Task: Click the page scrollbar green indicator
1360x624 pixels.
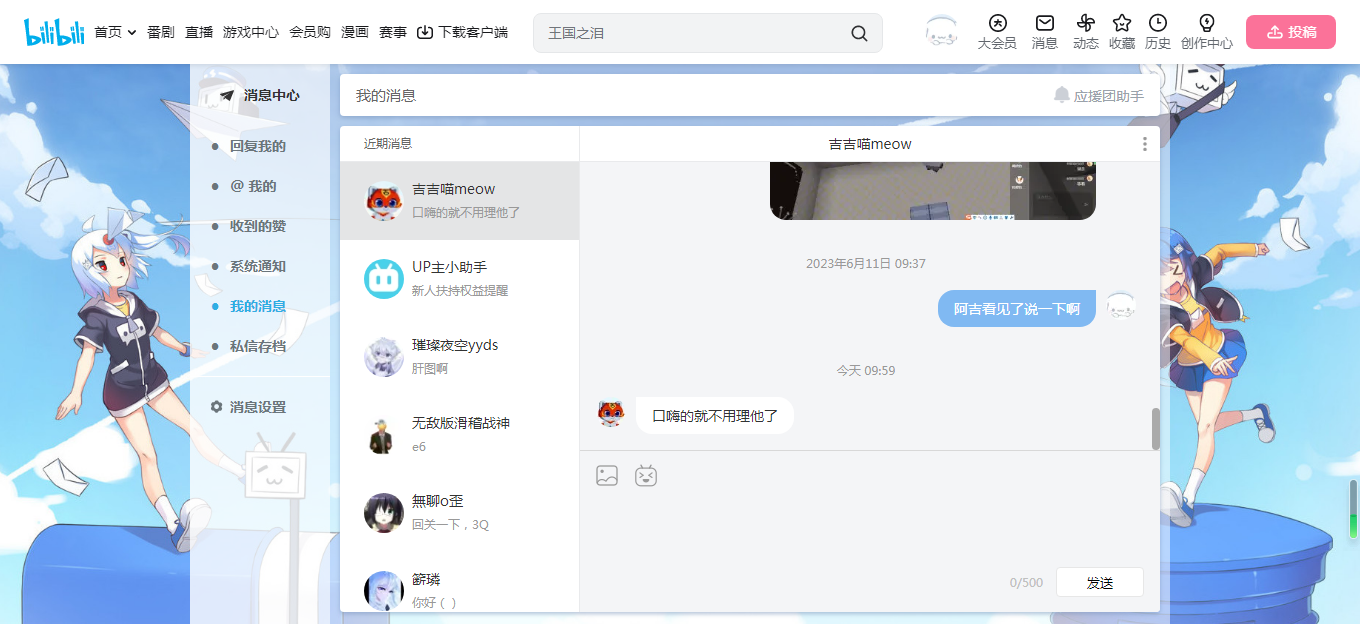Action: (1353, 525)
